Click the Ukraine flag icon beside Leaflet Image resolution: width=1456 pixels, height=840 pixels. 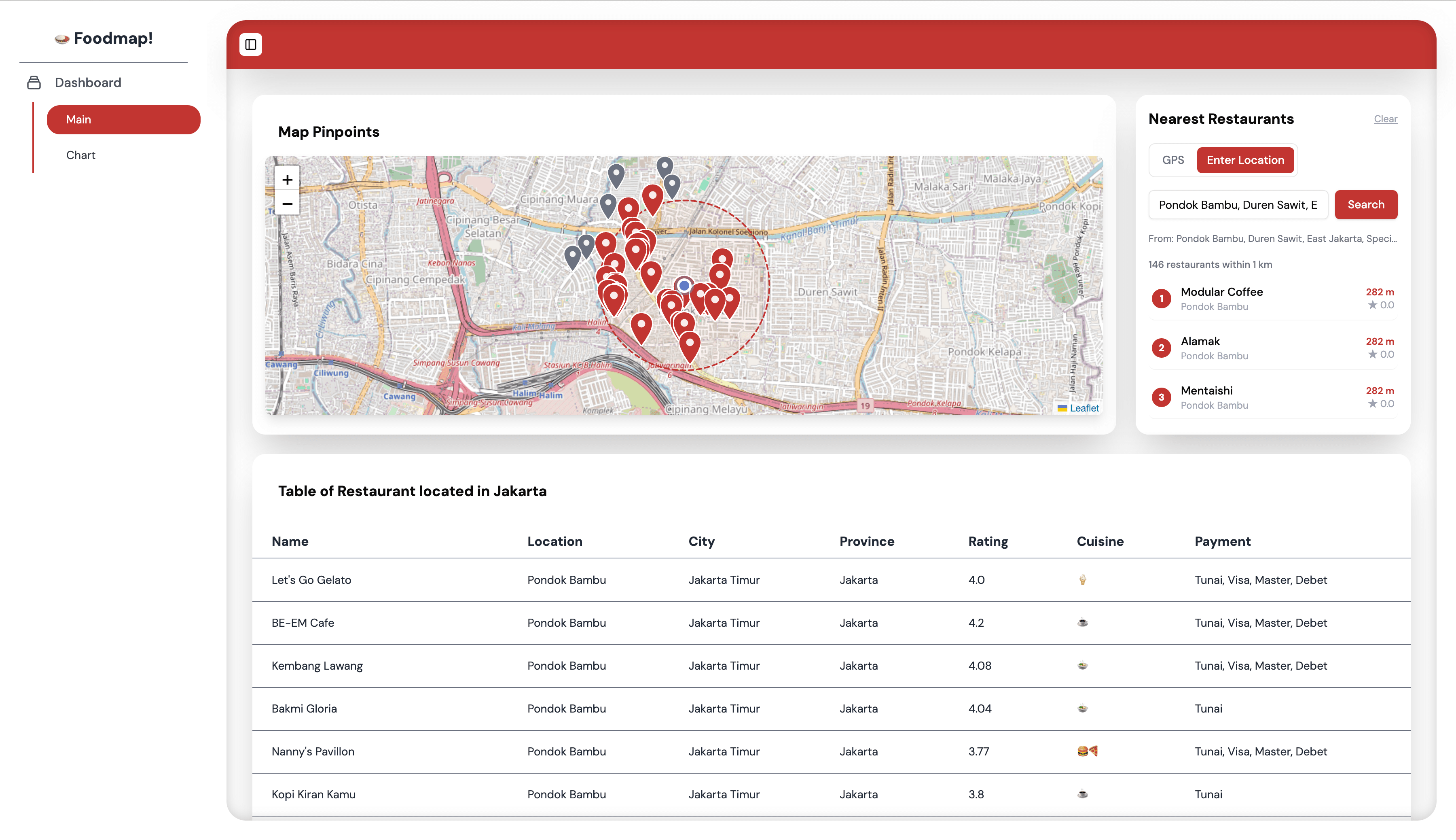click(x=1062, y=408)
